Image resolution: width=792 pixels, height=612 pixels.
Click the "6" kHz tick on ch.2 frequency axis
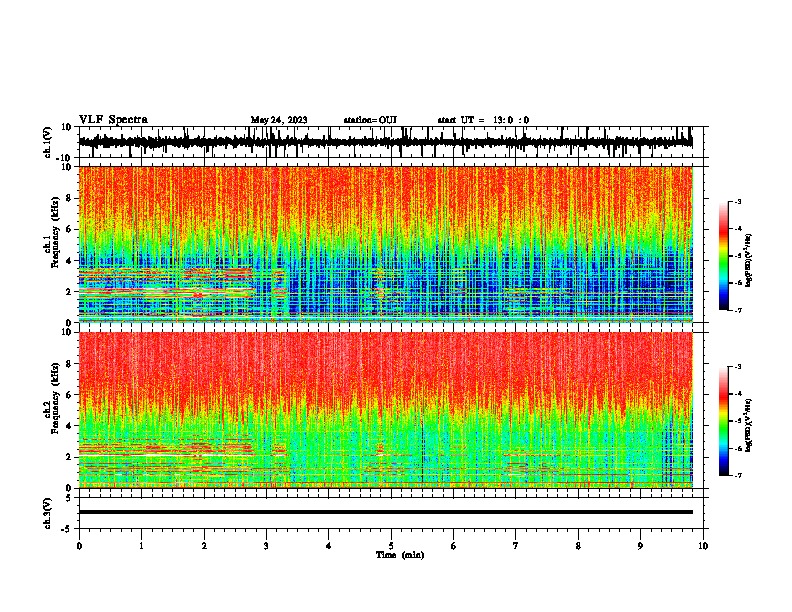tap(69, 395)
